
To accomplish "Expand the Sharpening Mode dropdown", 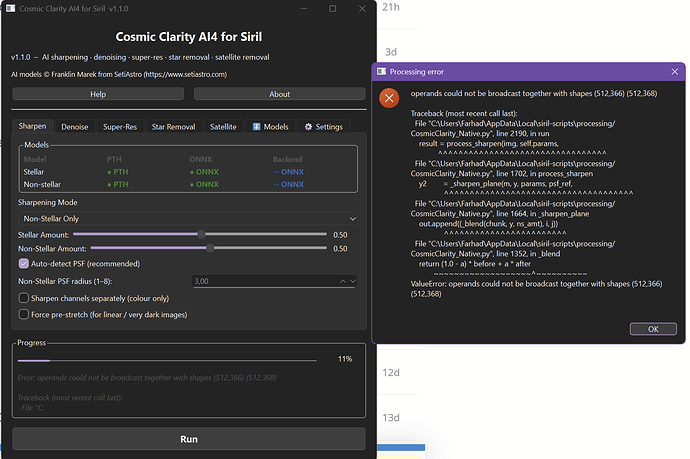I will [x=187, y=218].
